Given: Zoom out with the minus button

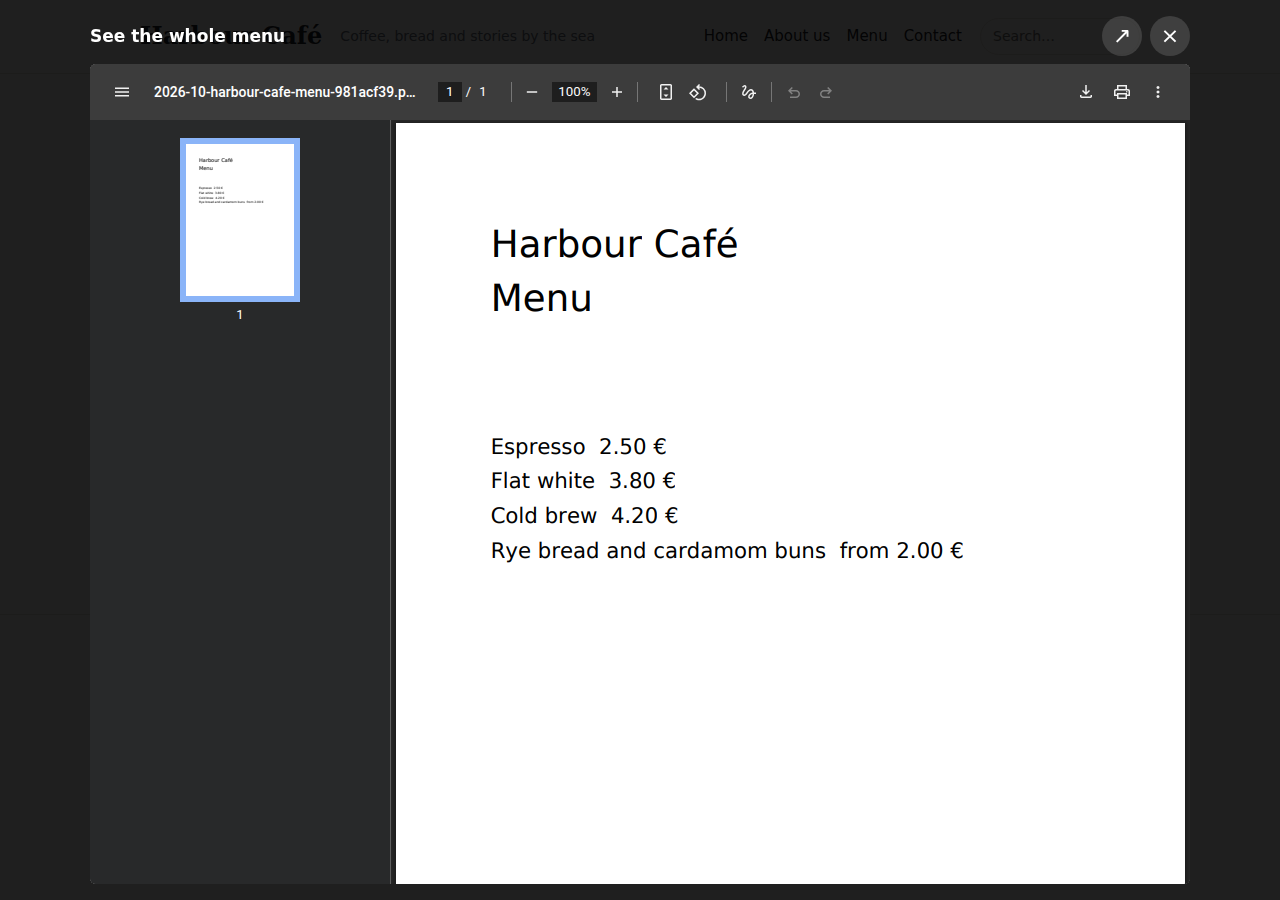Looking at the screenshot, I should [532, 92].
